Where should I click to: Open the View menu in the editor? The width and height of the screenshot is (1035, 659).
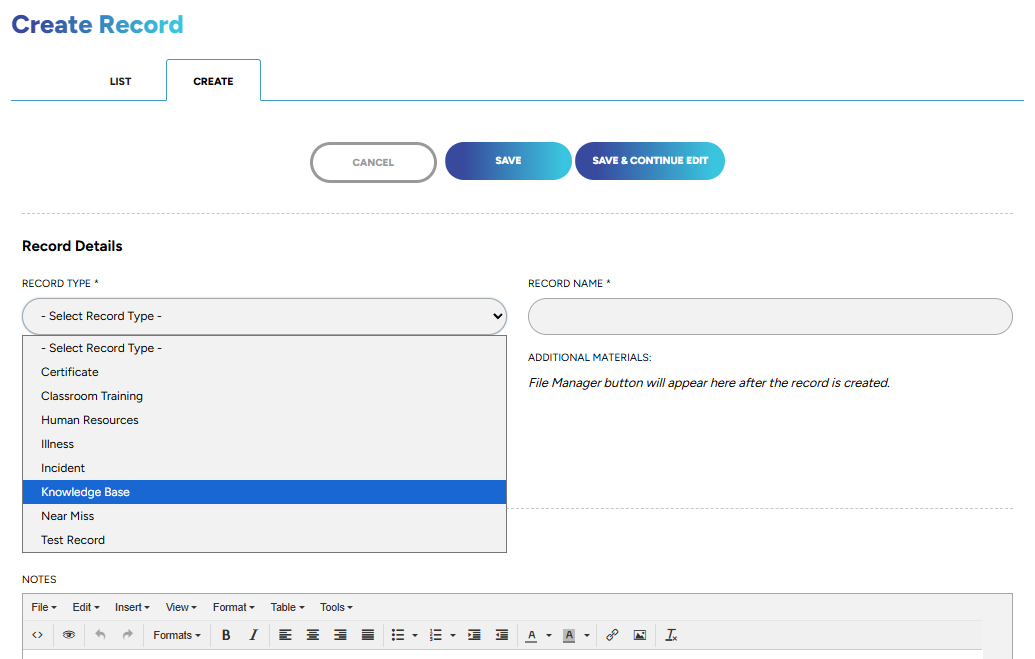tap(181, 607)
